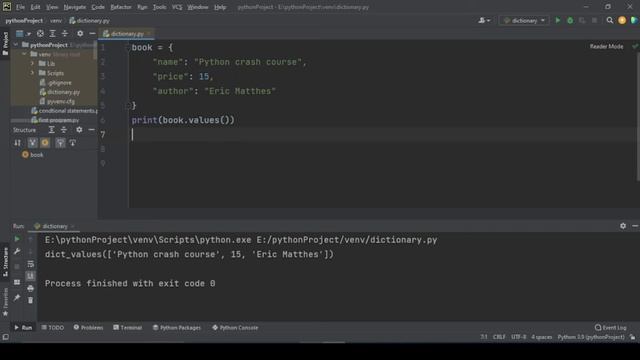Click Expand All in Project panel toolbar
Screen dimensions: 640x360
click(52, 33)
